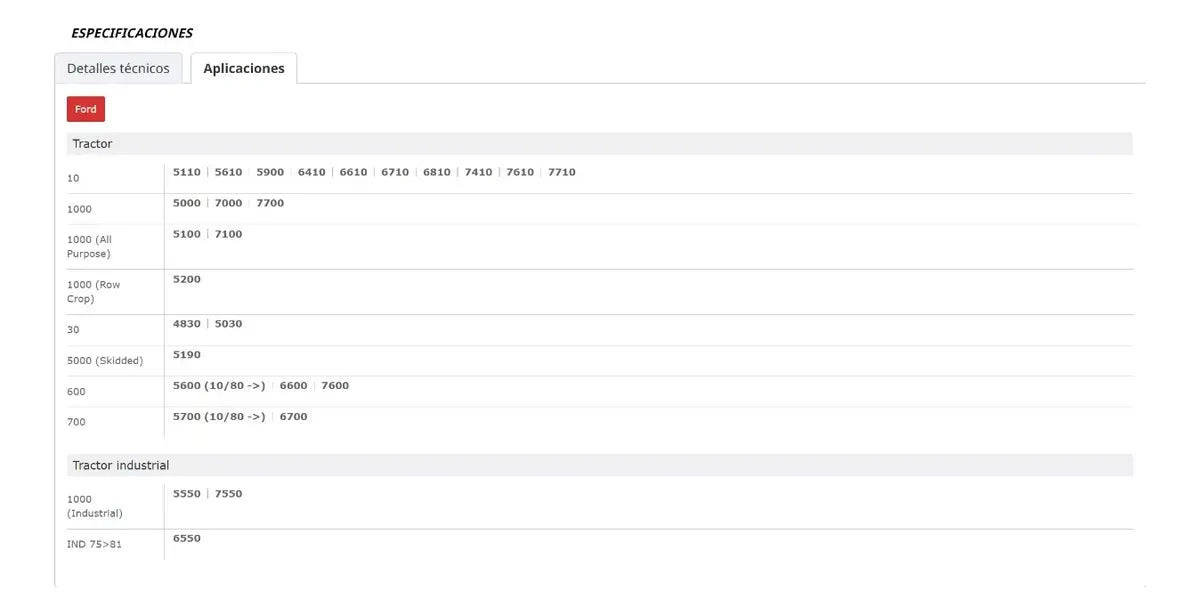This screenshot has width=1200, height=615.
Task: Click model 7100 under All Purpose
Action: [229, 234]
